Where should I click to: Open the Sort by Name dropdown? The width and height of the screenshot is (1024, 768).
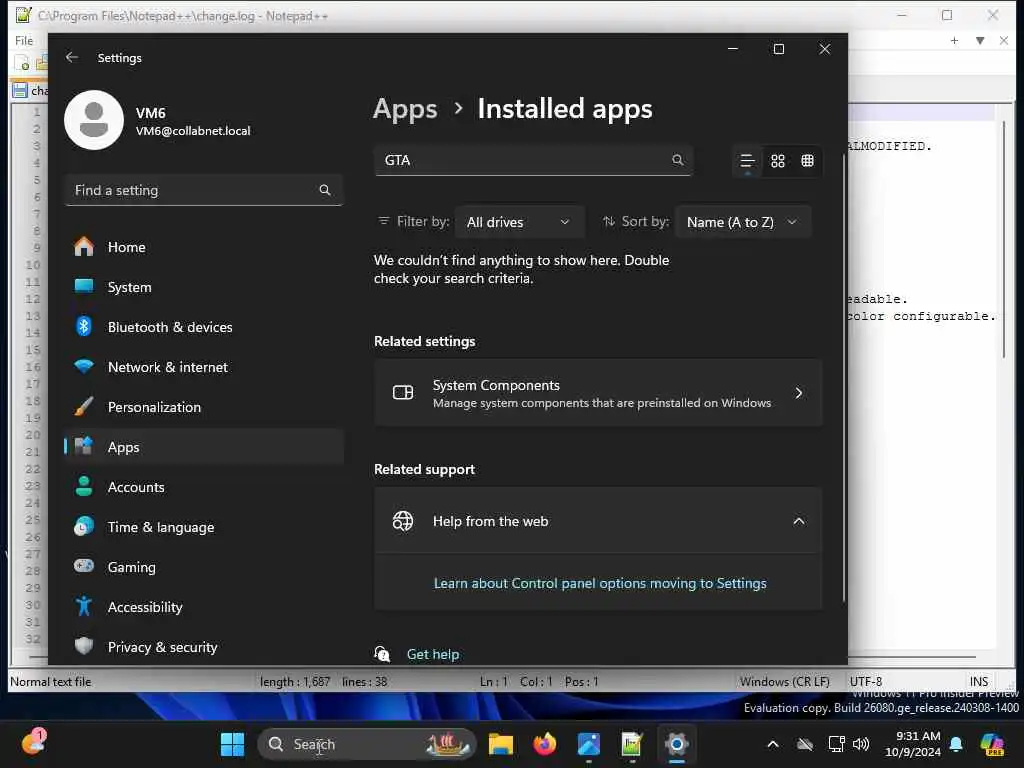[743, 222]
